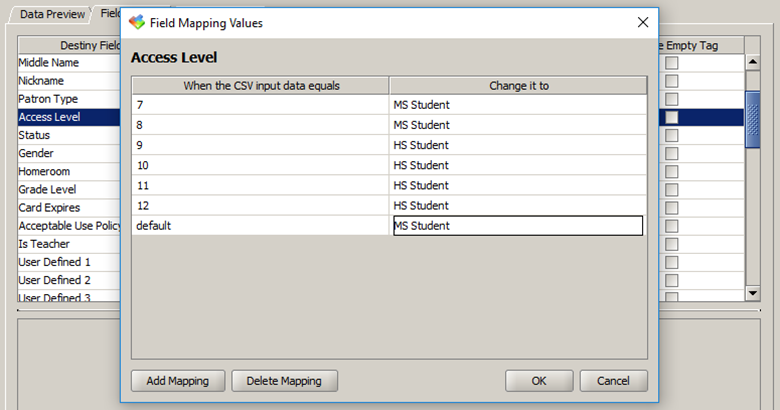Enable Empty Tag checkbox for Middle Name row
780x410 pixels.
(x=672, y=64)
